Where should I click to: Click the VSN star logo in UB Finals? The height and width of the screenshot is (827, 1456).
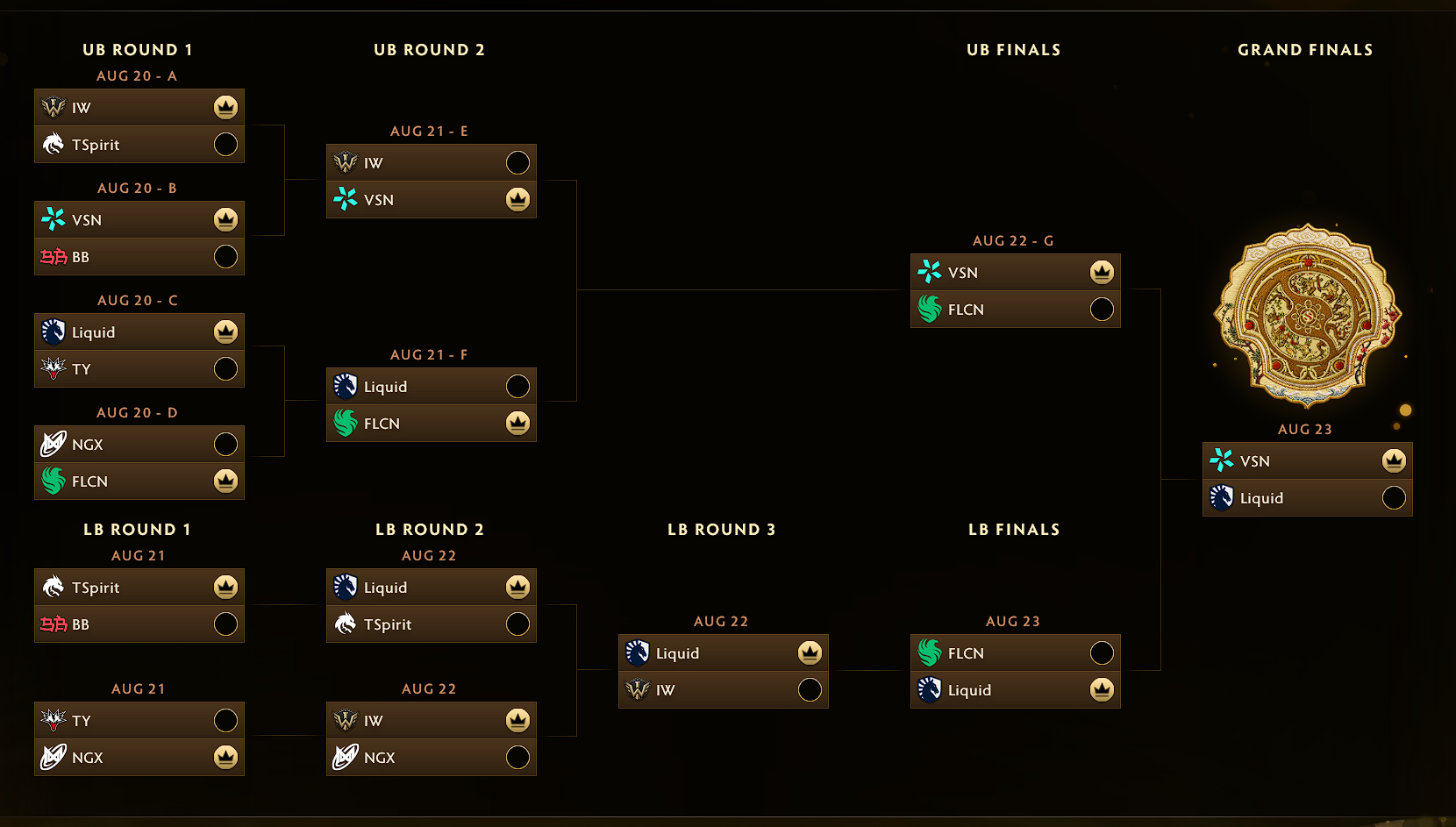930,272
